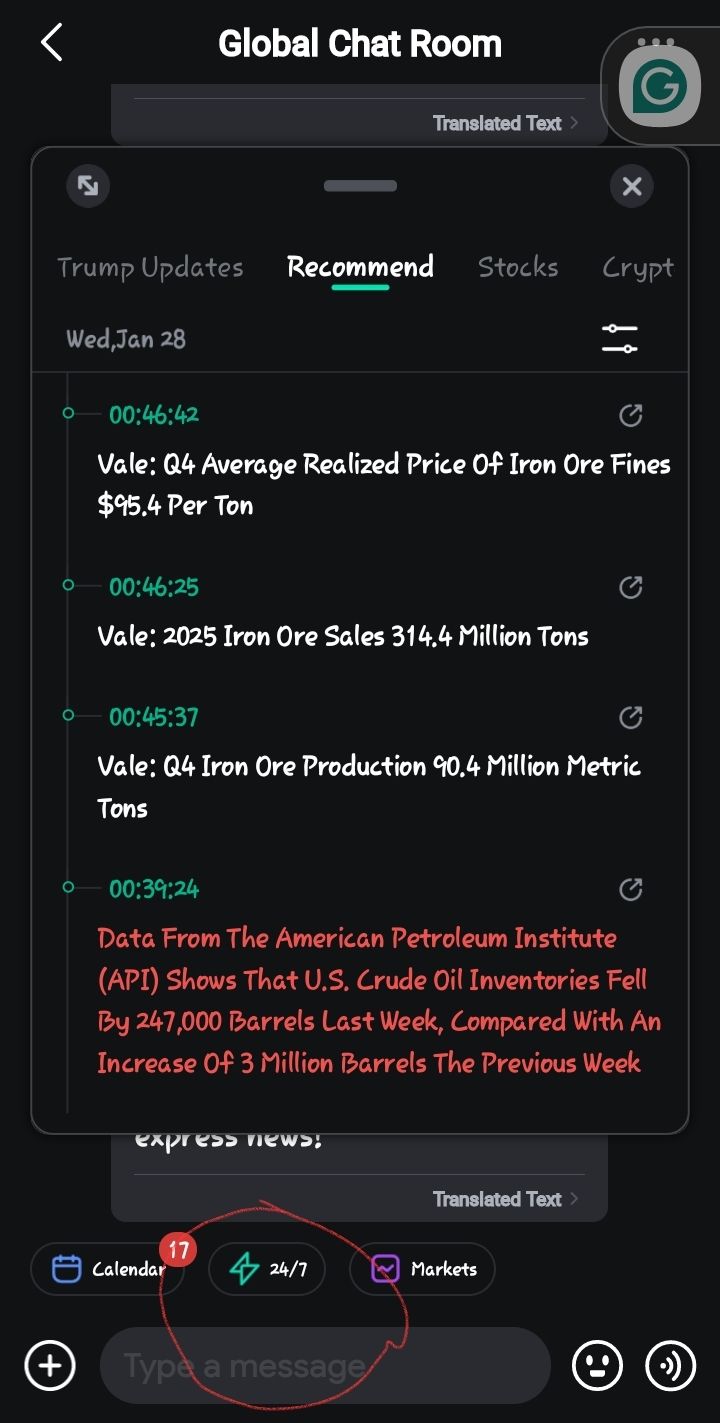Share the 00:45:37 iron ore production item
This screenshot has width=720, height=1423.
(631, 717)
